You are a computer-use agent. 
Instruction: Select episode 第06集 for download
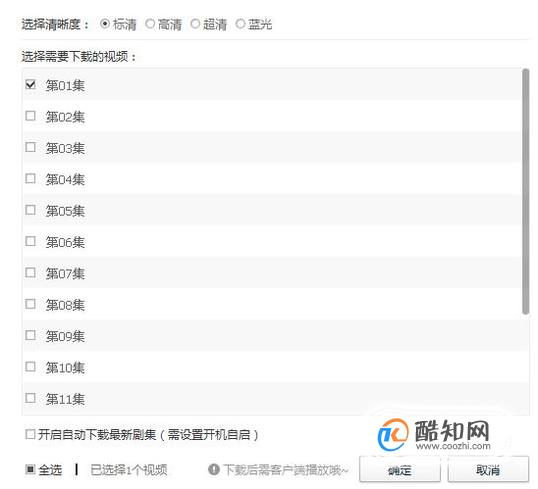[x=31, y=241]
